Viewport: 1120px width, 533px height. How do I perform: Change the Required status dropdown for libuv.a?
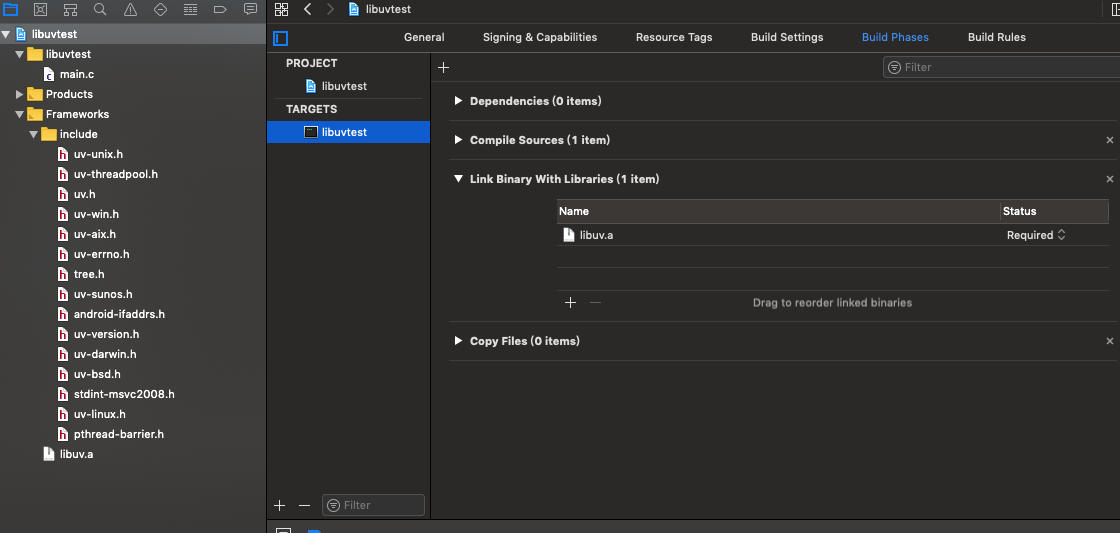[1036, 235]
